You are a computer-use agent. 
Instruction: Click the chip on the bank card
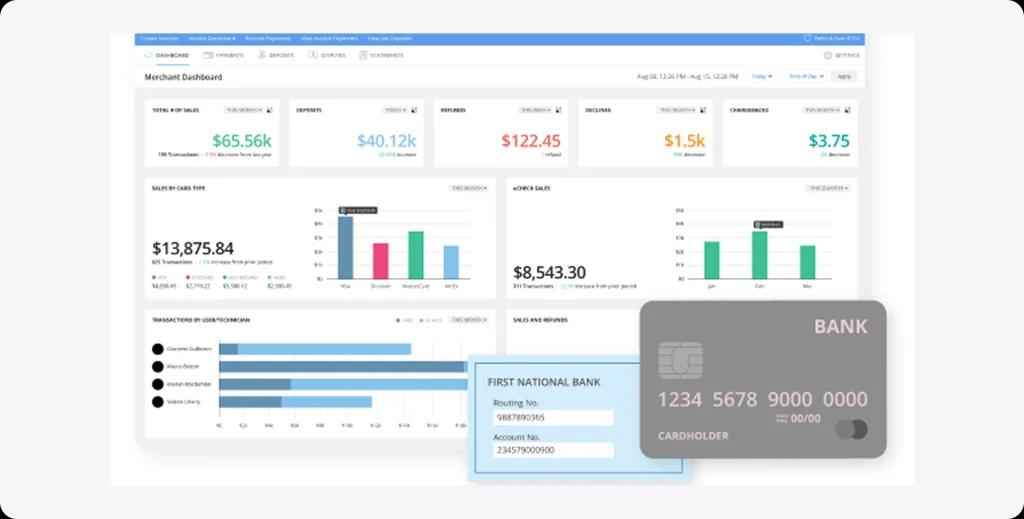[x=680, y=360]
